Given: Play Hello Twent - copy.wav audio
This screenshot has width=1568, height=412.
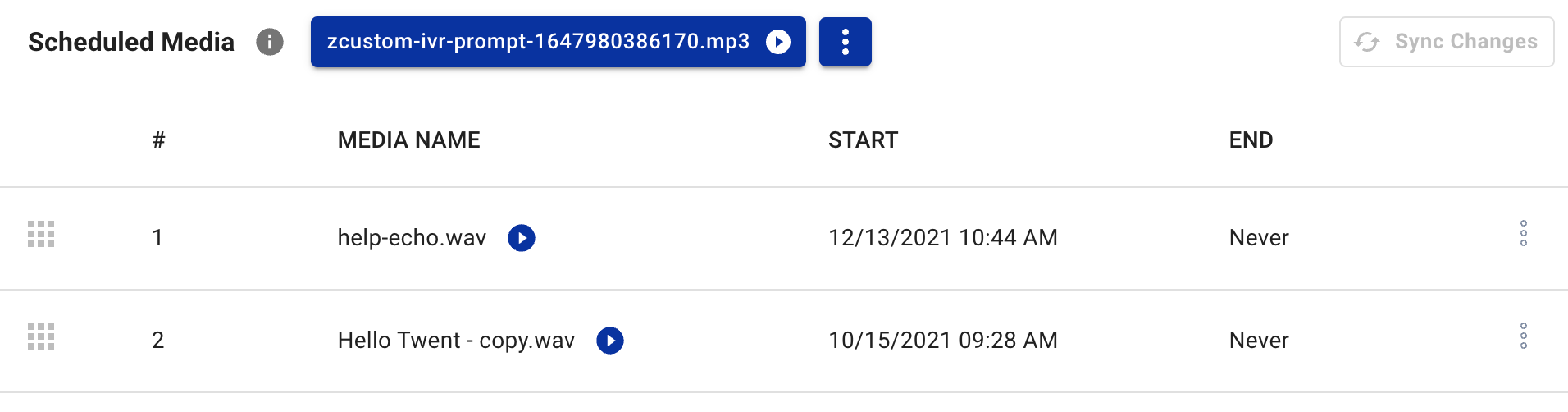Looking at the screenshot, I should point(610,341).
